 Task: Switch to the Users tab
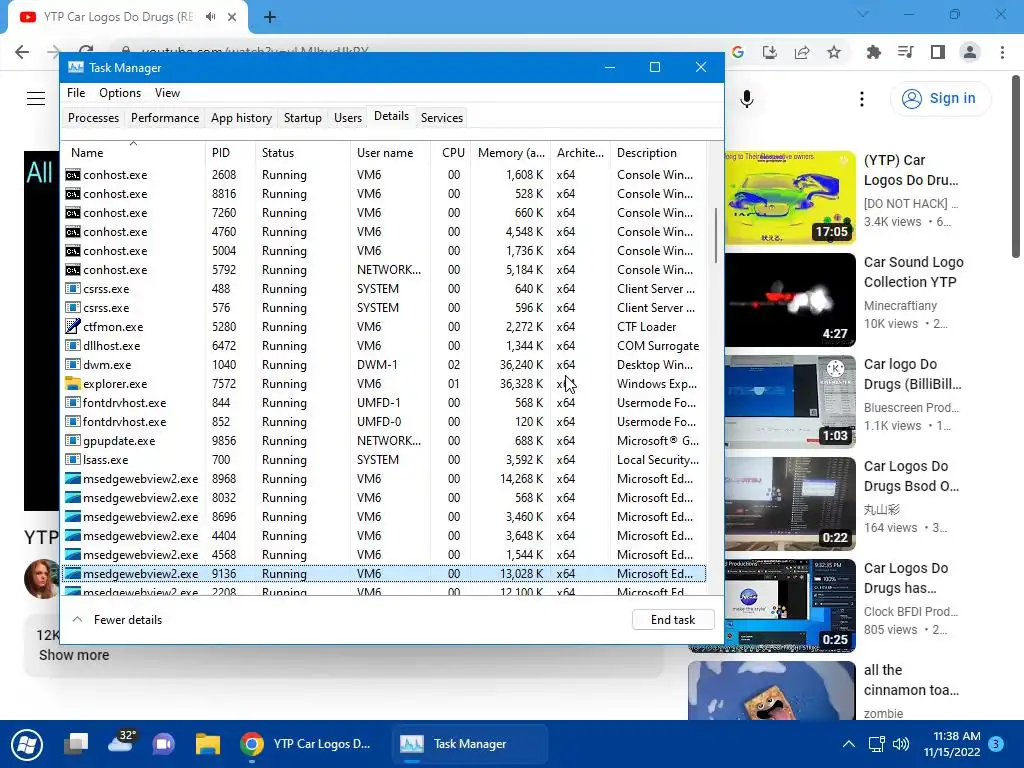pos(347,118)
